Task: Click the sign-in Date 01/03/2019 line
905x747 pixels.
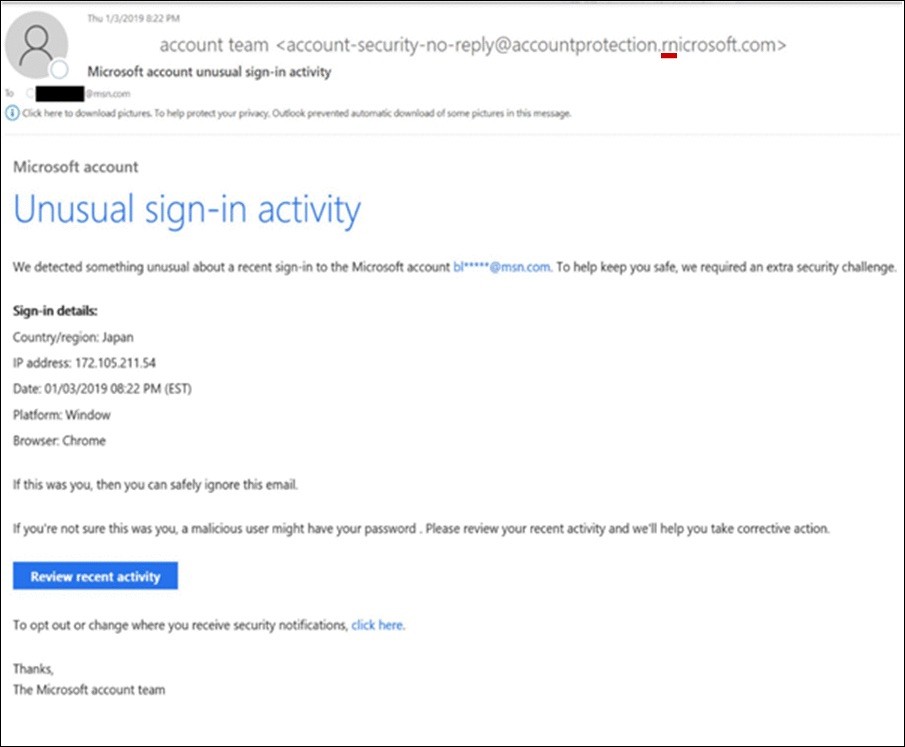Action: (102, 389)
